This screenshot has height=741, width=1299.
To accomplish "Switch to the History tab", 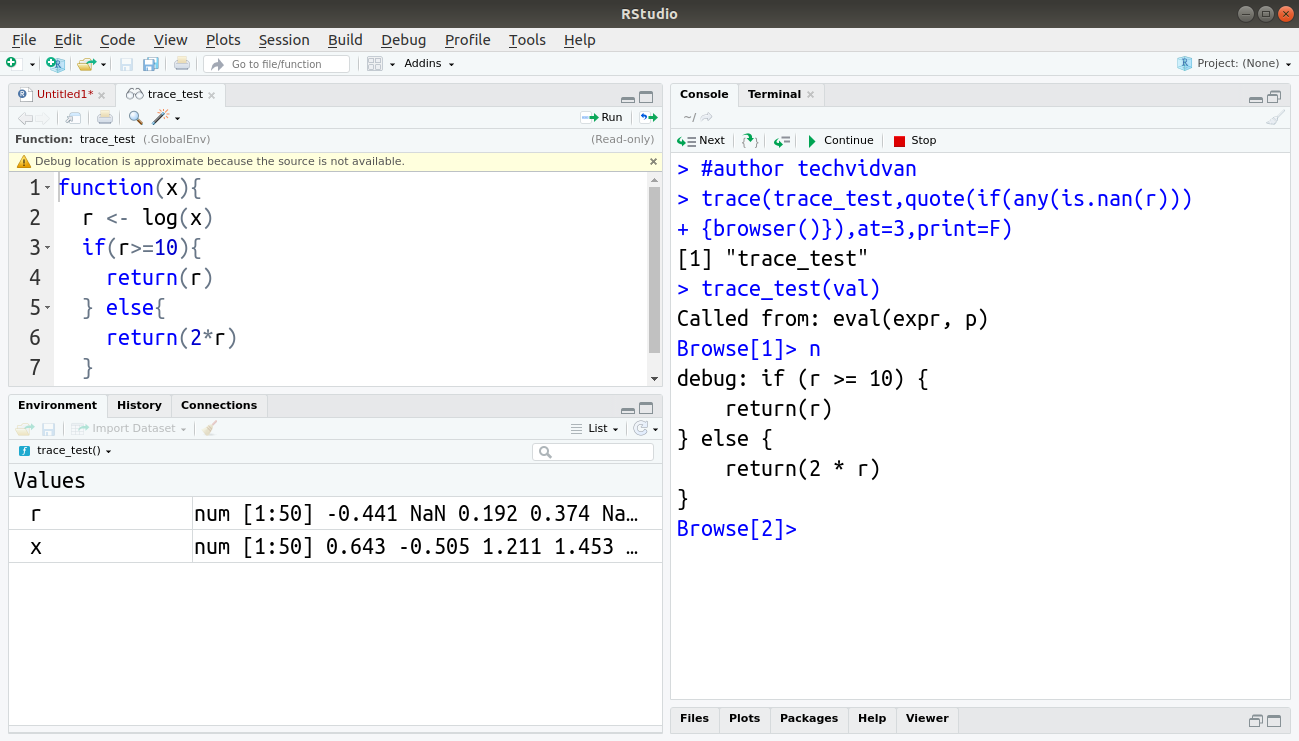I will coord(139,405).
